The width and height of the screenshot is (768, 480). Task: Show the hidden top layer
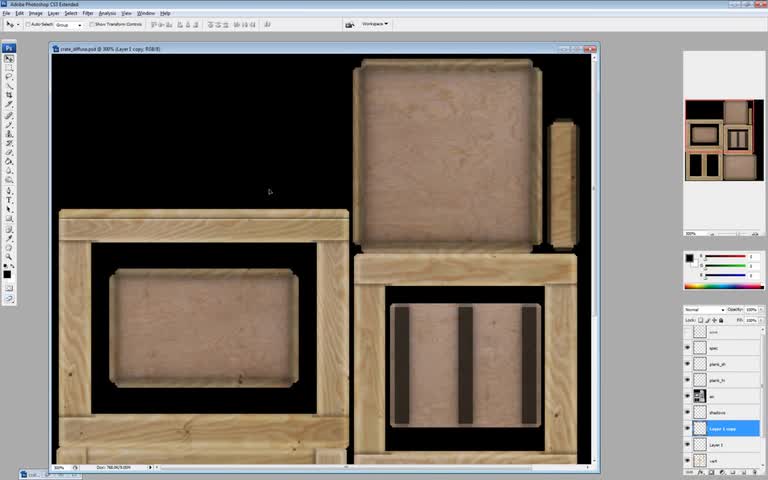(x=687, y=332)
